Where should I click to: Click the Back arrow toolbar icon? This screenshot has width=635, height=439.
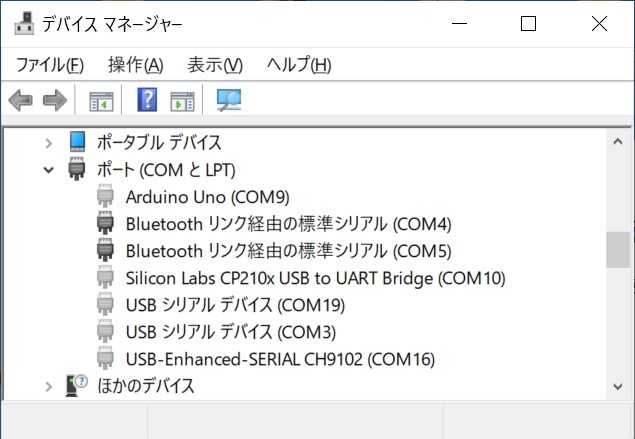[x=21, y=100]
